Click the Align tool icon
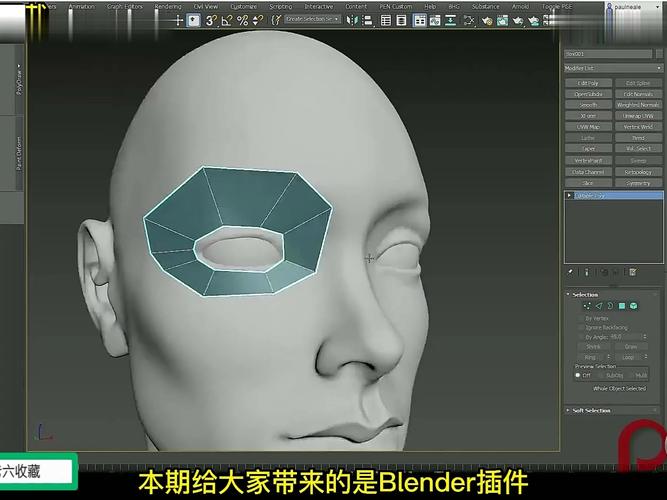Viewport: 667px width, 500px height. [368, 20]
